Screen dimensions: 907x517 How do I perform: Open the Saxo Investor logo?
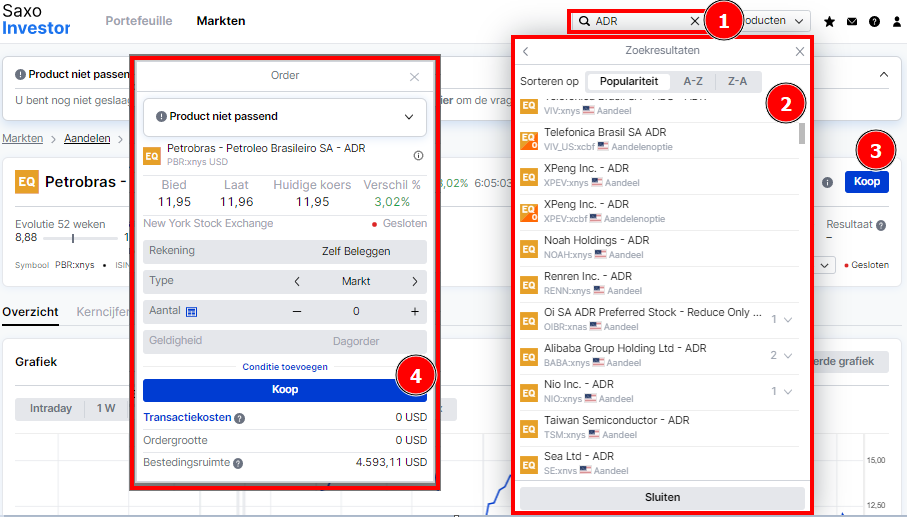tap(36, 20)
